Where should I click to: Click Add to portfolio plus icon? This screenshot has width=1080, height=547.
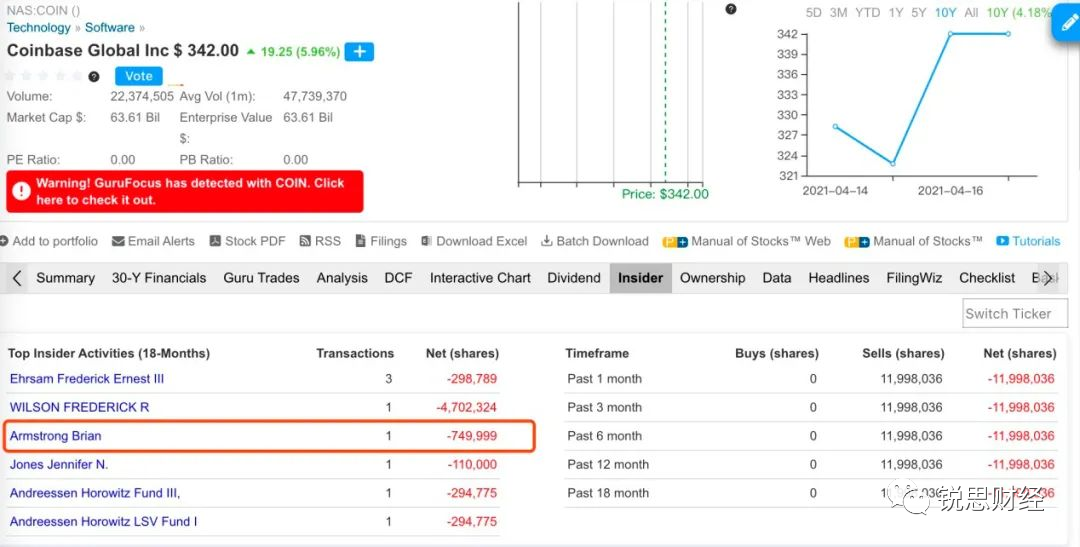pos(4,241)
